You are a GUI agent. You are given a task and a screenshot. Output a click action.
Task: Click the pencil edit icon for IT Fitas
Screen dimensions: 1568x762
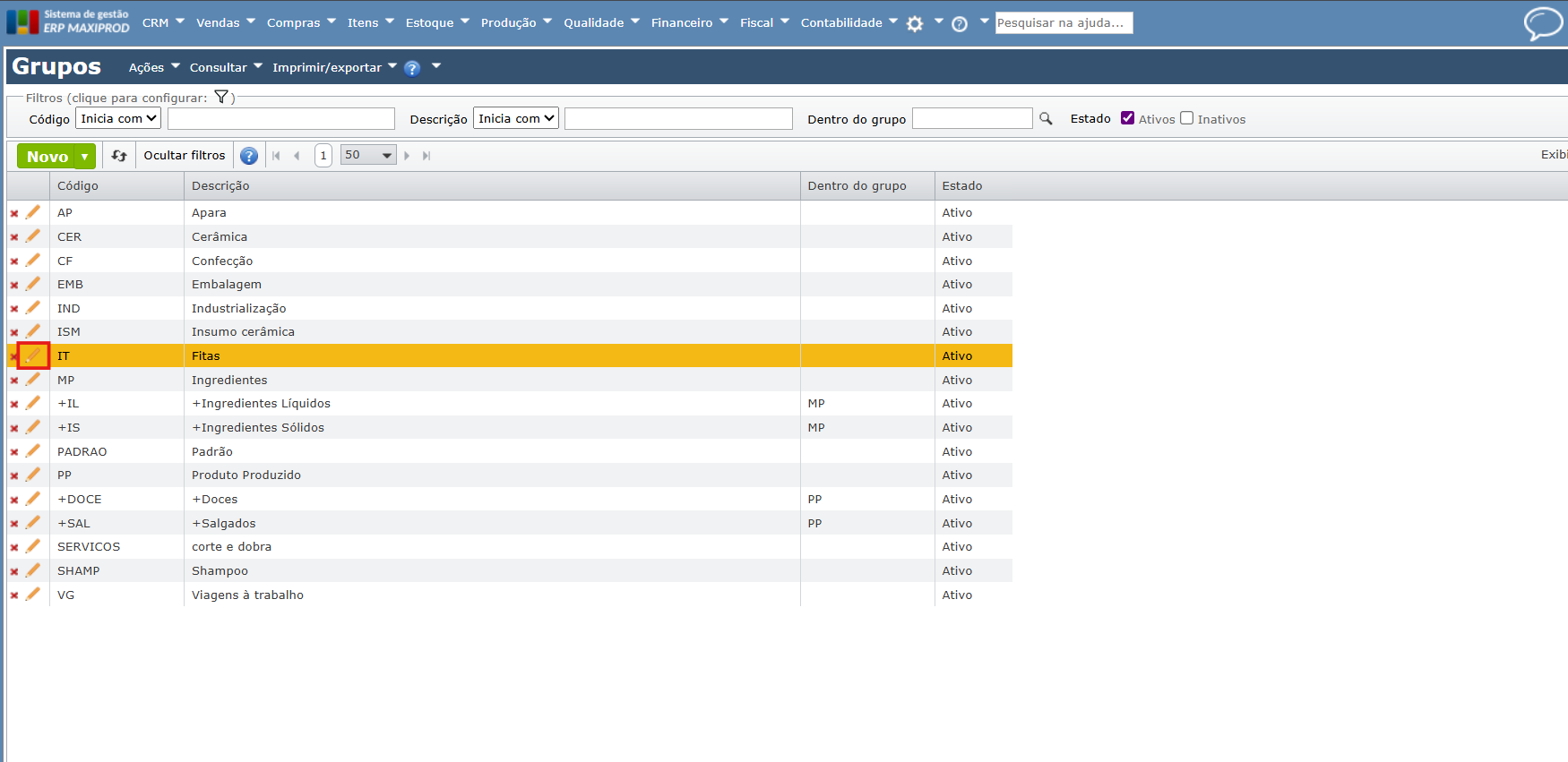(33, 355)
